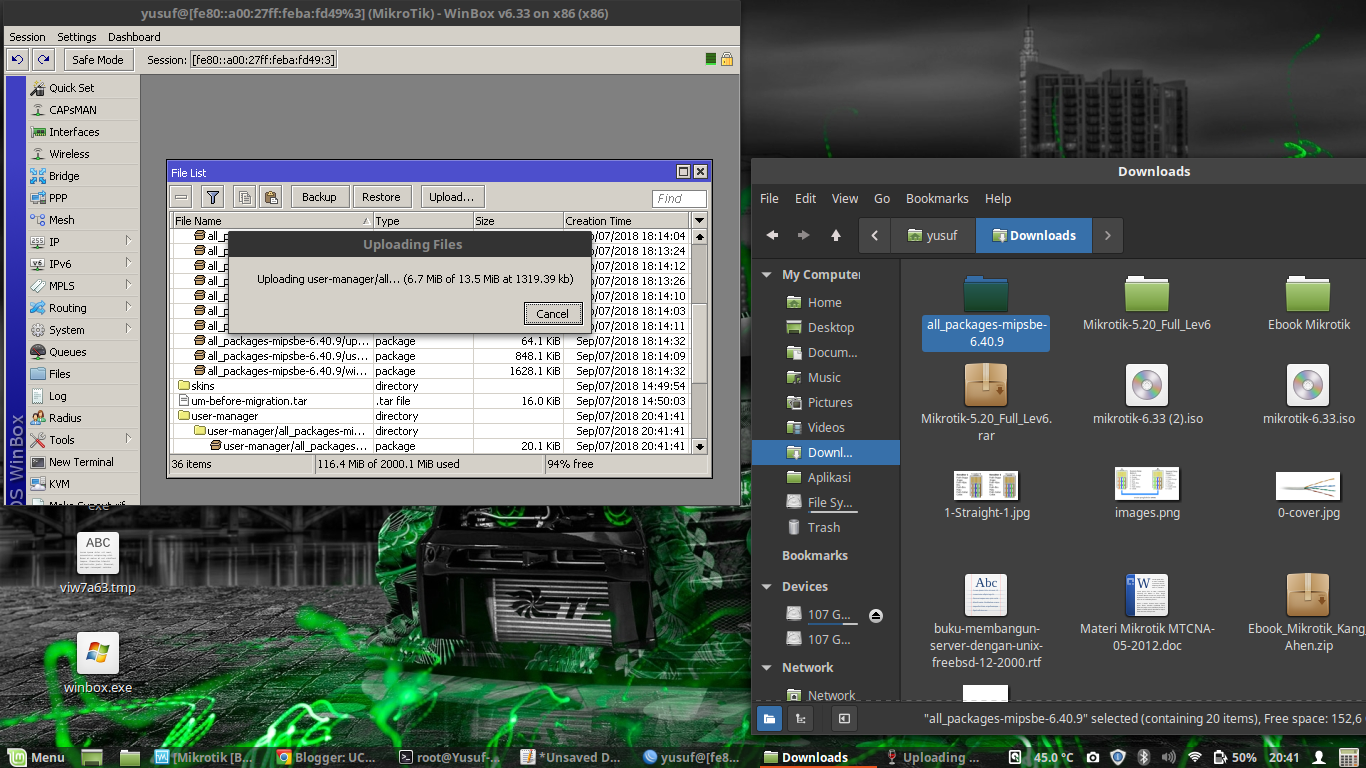The image size is (1366, 768).
Task: Show places view in file manager sidebar
Action: [x=770, y=718]
